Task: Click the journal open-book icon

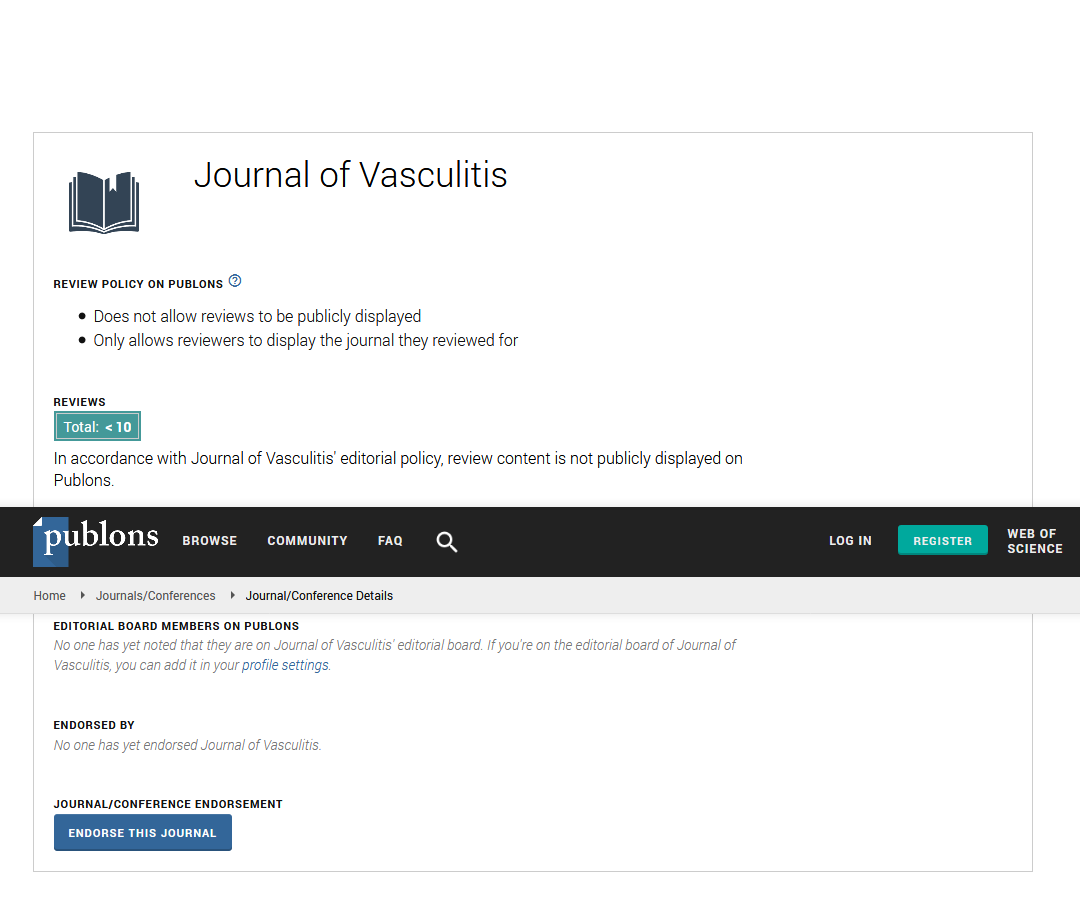Action: coord(104,202)
